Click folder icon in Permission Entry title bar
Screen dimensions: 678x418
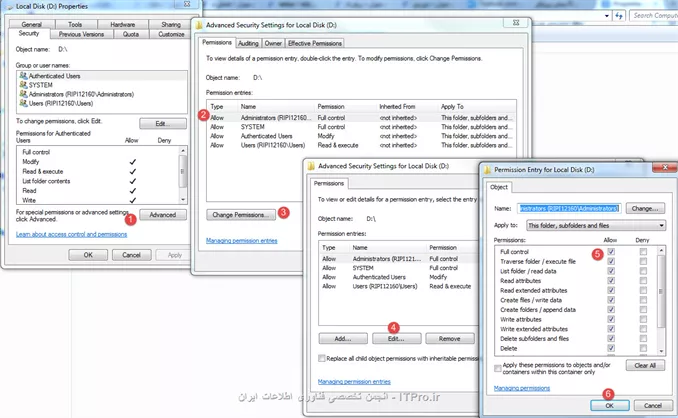click(487, 170)
